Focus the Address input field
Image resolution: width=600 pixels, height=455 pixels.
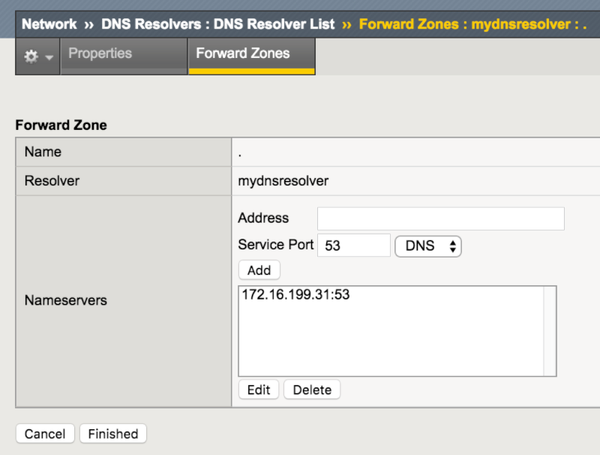pos(440,218)
